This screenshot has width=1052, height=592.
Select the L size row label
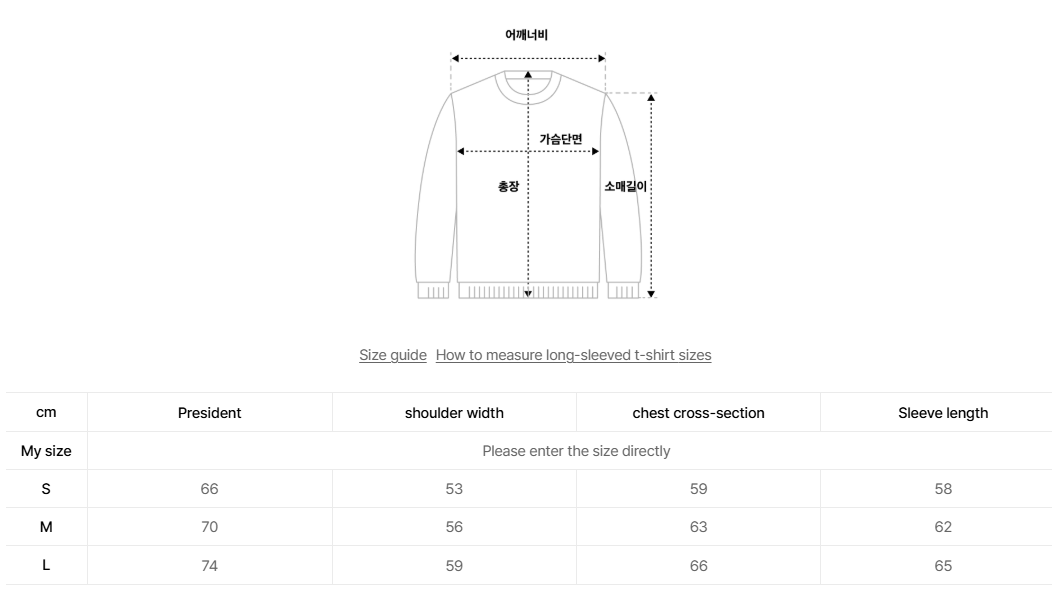tap(46, 565)
